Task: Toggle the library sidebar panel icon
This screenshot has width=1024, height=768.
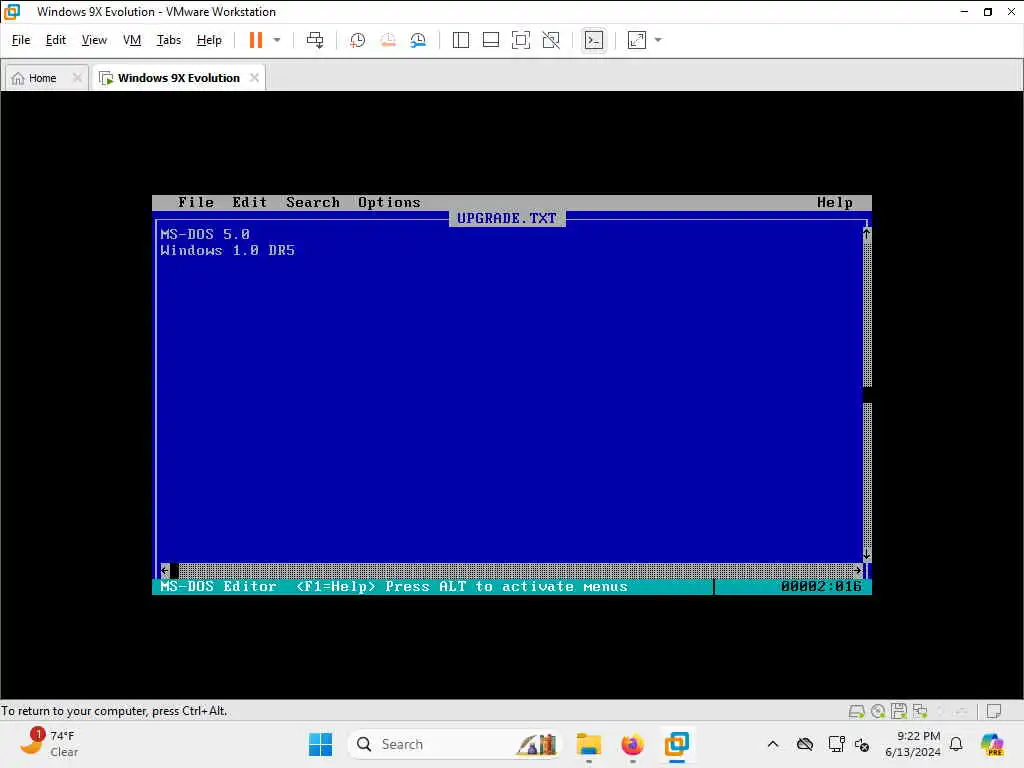Action: click(x=460, y=40)
